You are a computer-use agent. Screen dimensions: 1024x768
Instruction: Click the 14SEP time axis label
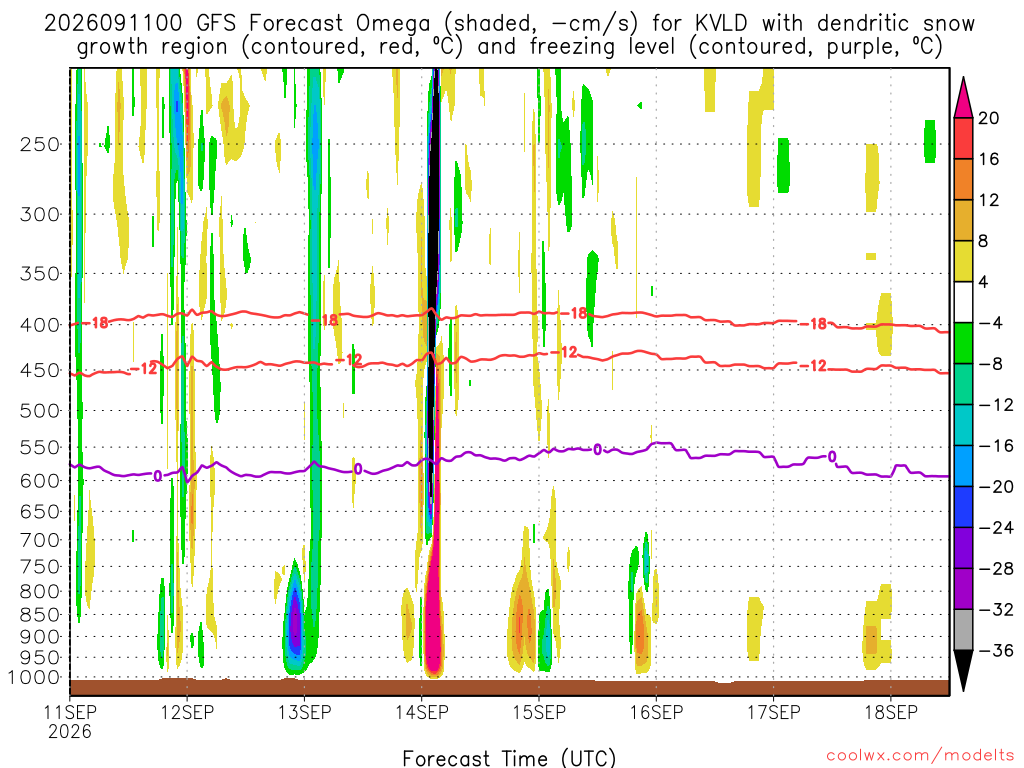(x=421, y=712)
